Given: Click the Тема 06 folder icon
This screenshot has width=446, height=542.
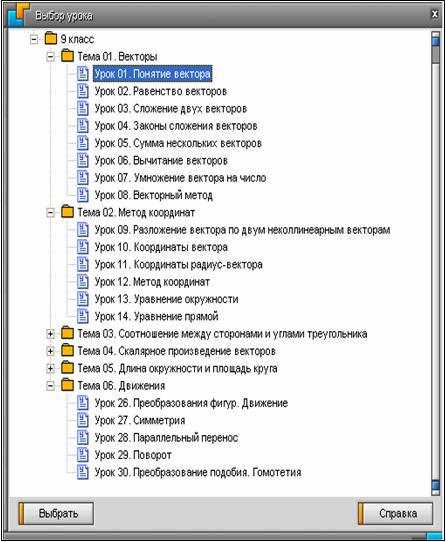Looking at the screenshot, I should (67, 385).
